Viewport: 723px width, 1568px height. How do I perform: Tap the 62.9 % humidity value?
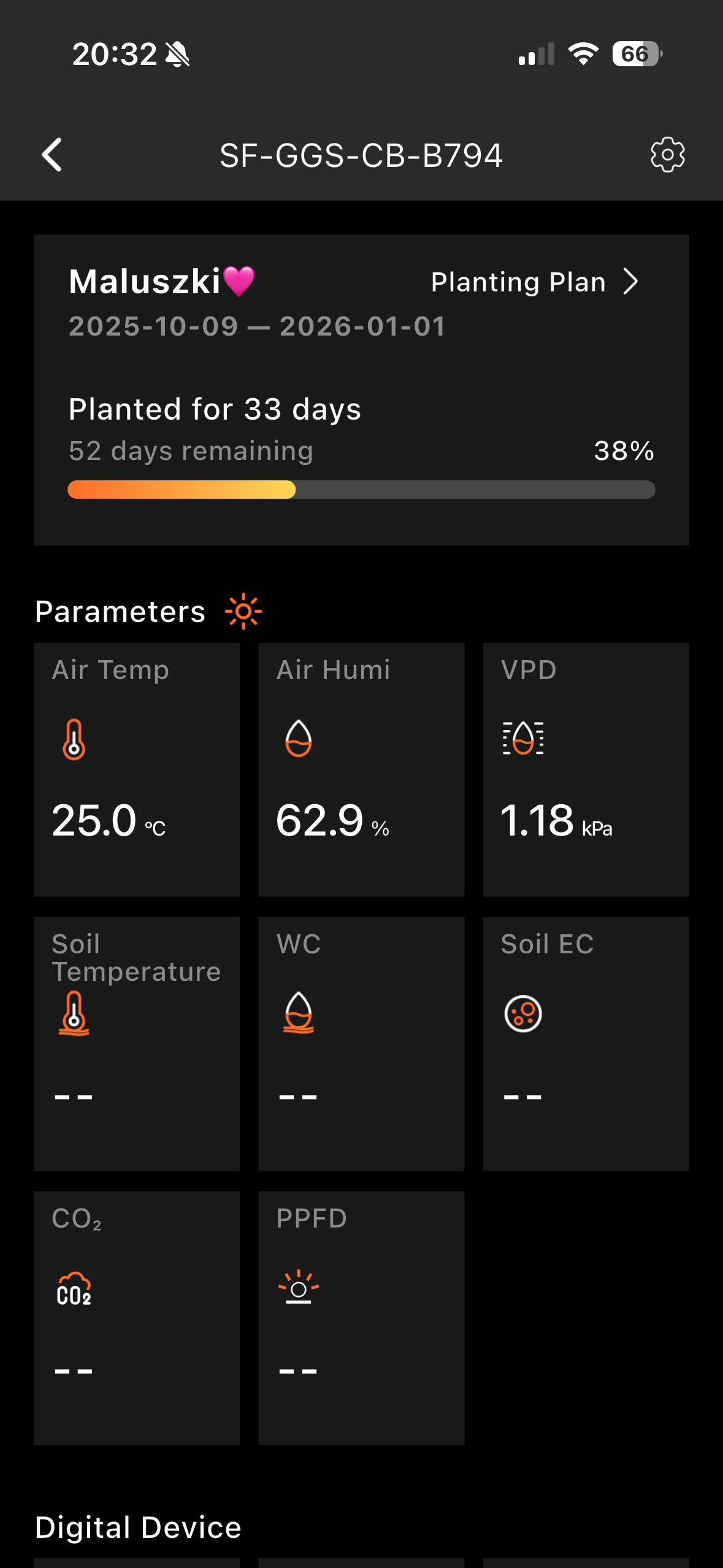click(x=332, y=821)
